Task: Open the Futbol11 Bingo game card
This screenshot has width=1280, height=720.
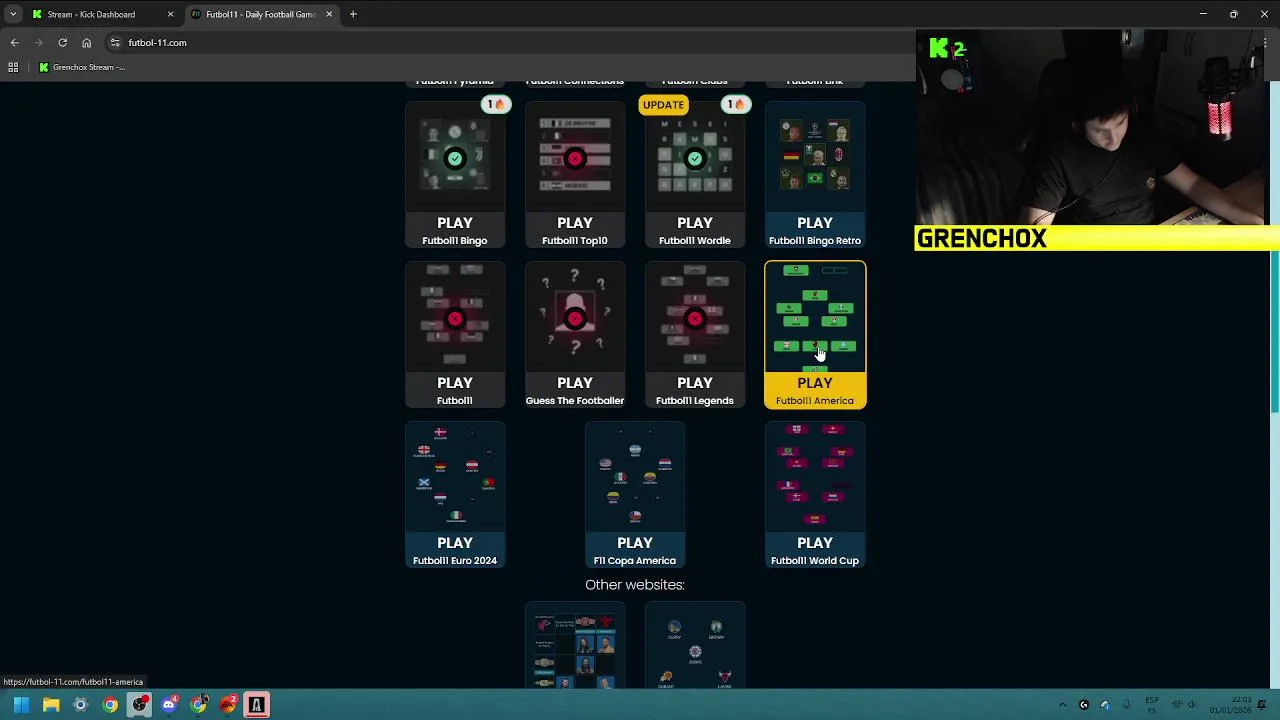Action: click(x=455, y=175)
